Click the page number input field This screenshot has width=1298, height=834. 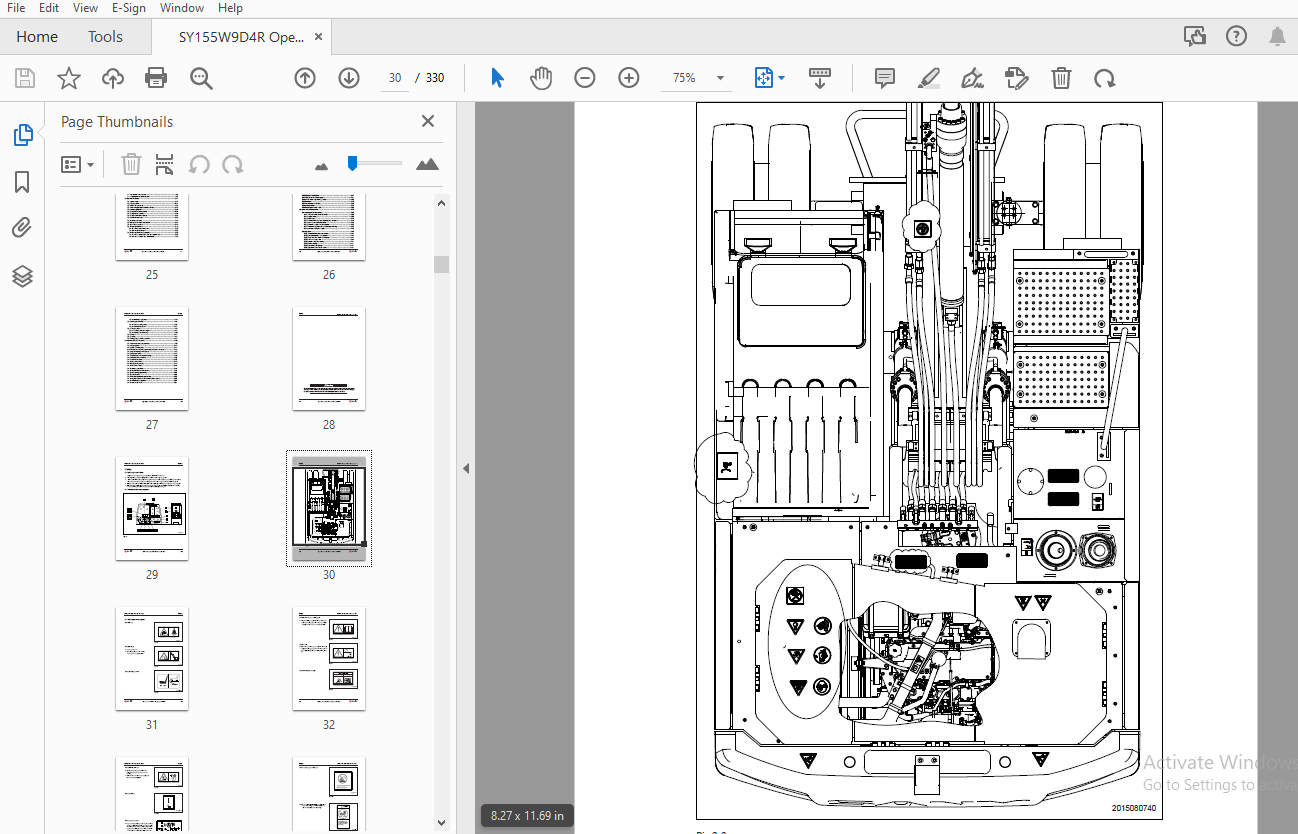pos(395,78)
